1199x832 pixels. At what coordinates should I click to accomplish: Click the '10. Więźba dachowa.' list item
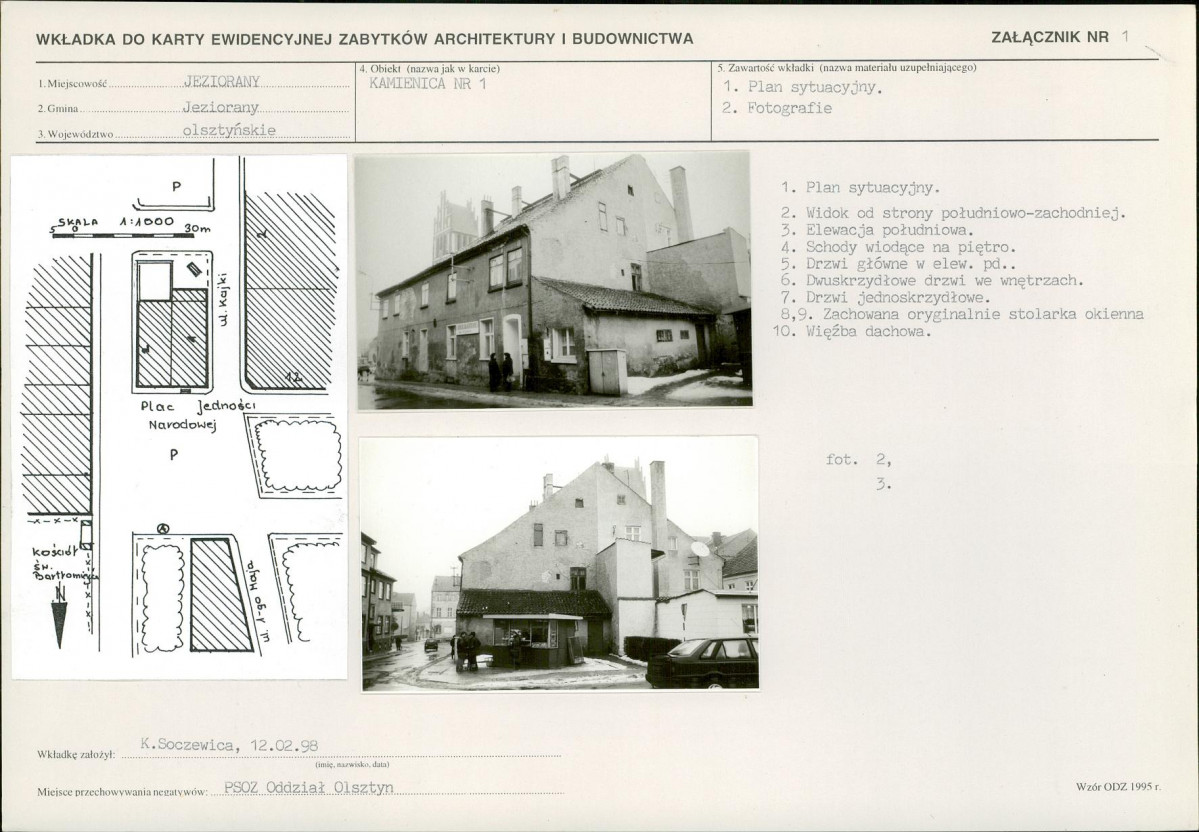(x=853, y=332)
